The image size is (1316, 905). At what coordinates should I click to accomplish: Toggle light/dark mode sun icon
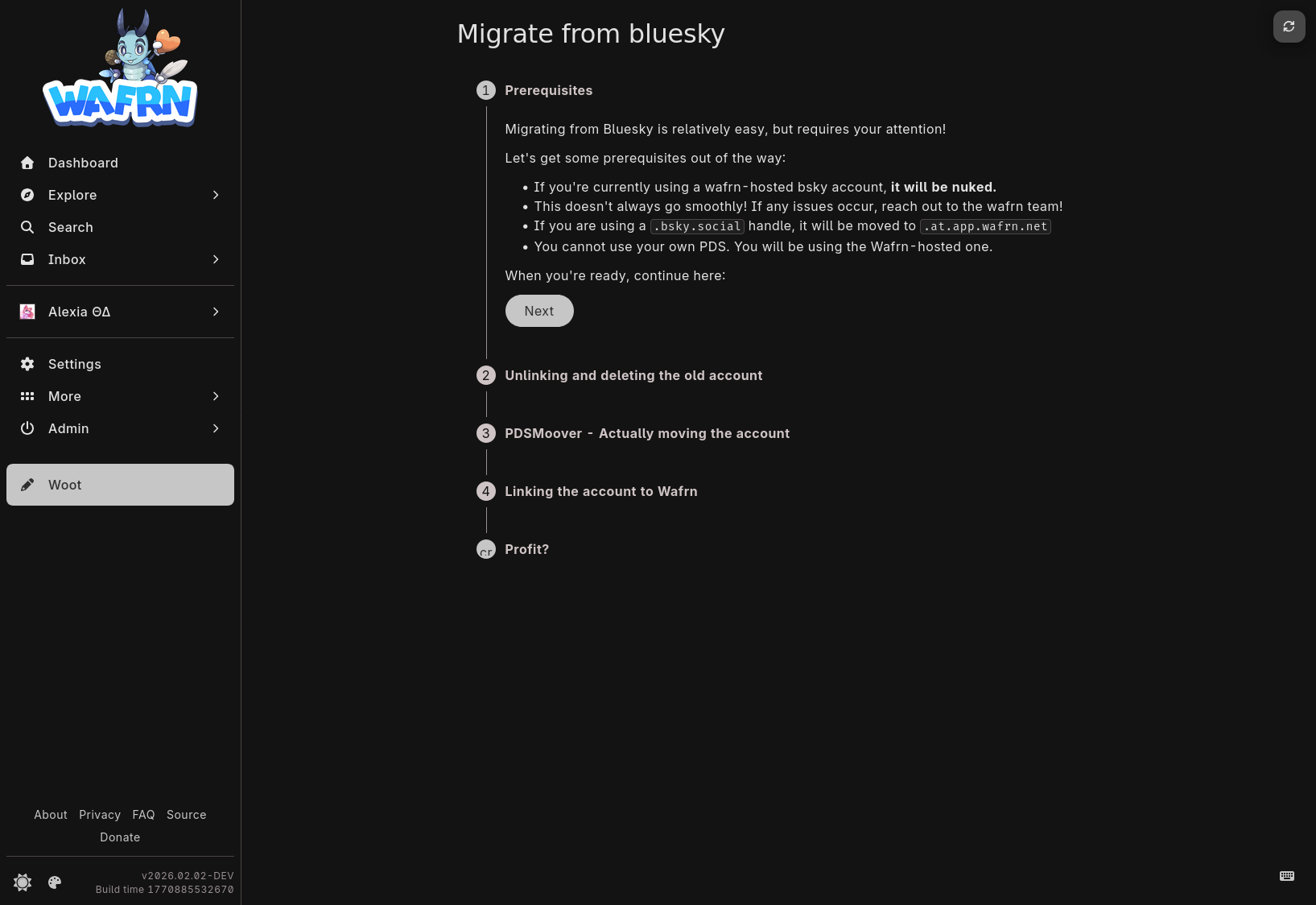(23, 882)
